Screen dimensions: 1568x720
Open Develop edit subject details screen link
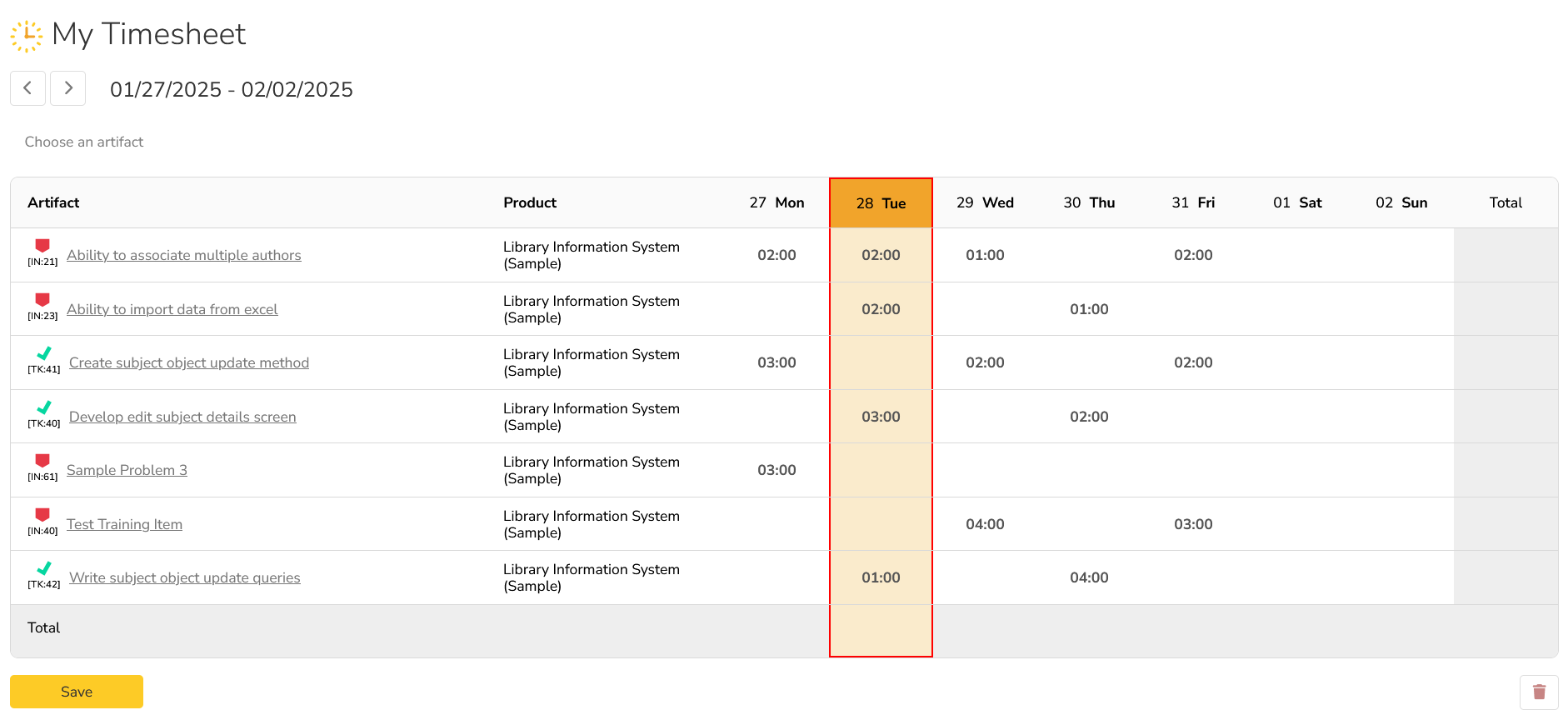[x=182, y=417]
